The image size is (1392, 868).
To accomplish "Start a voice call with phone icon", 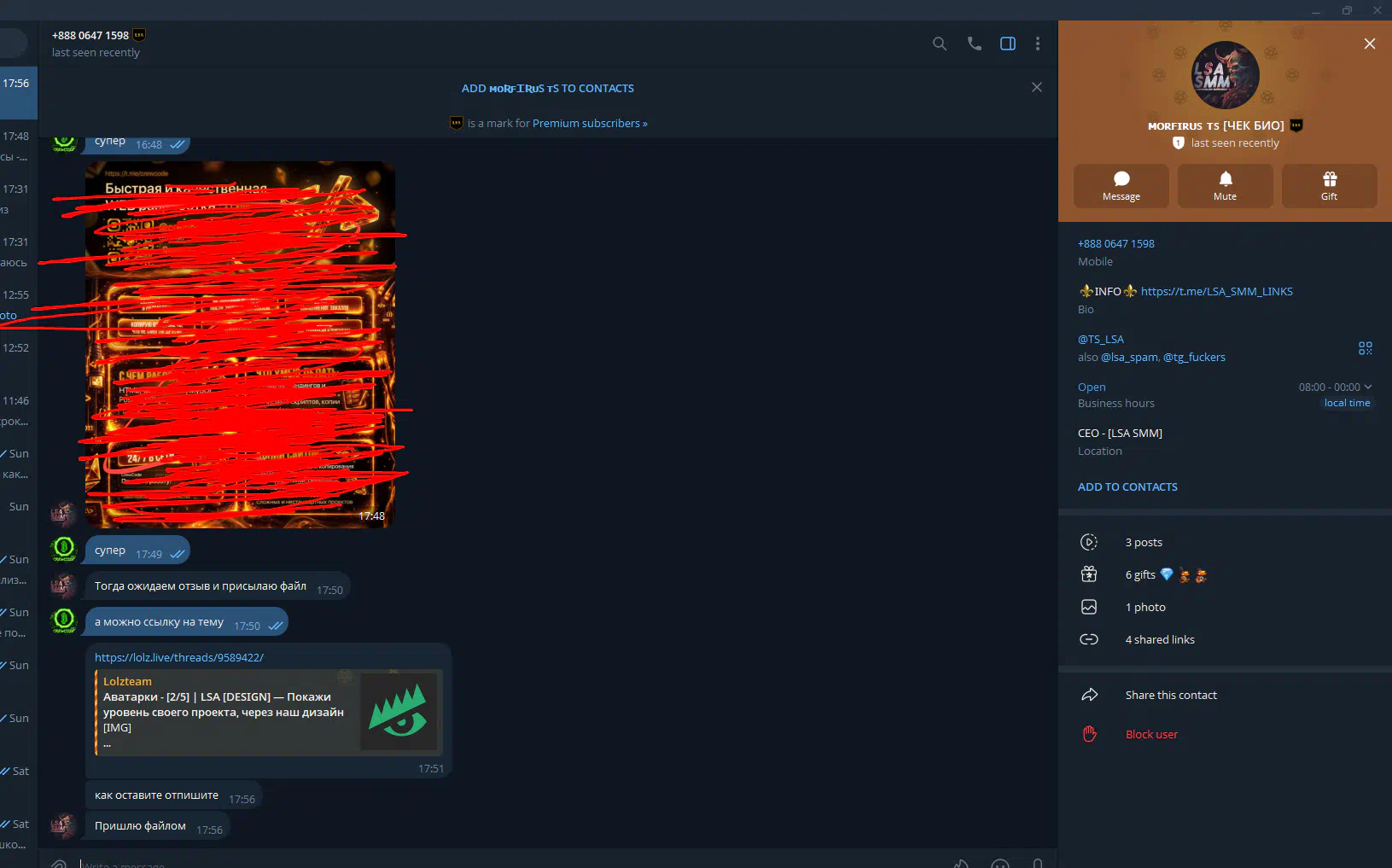I will [974, 44].
